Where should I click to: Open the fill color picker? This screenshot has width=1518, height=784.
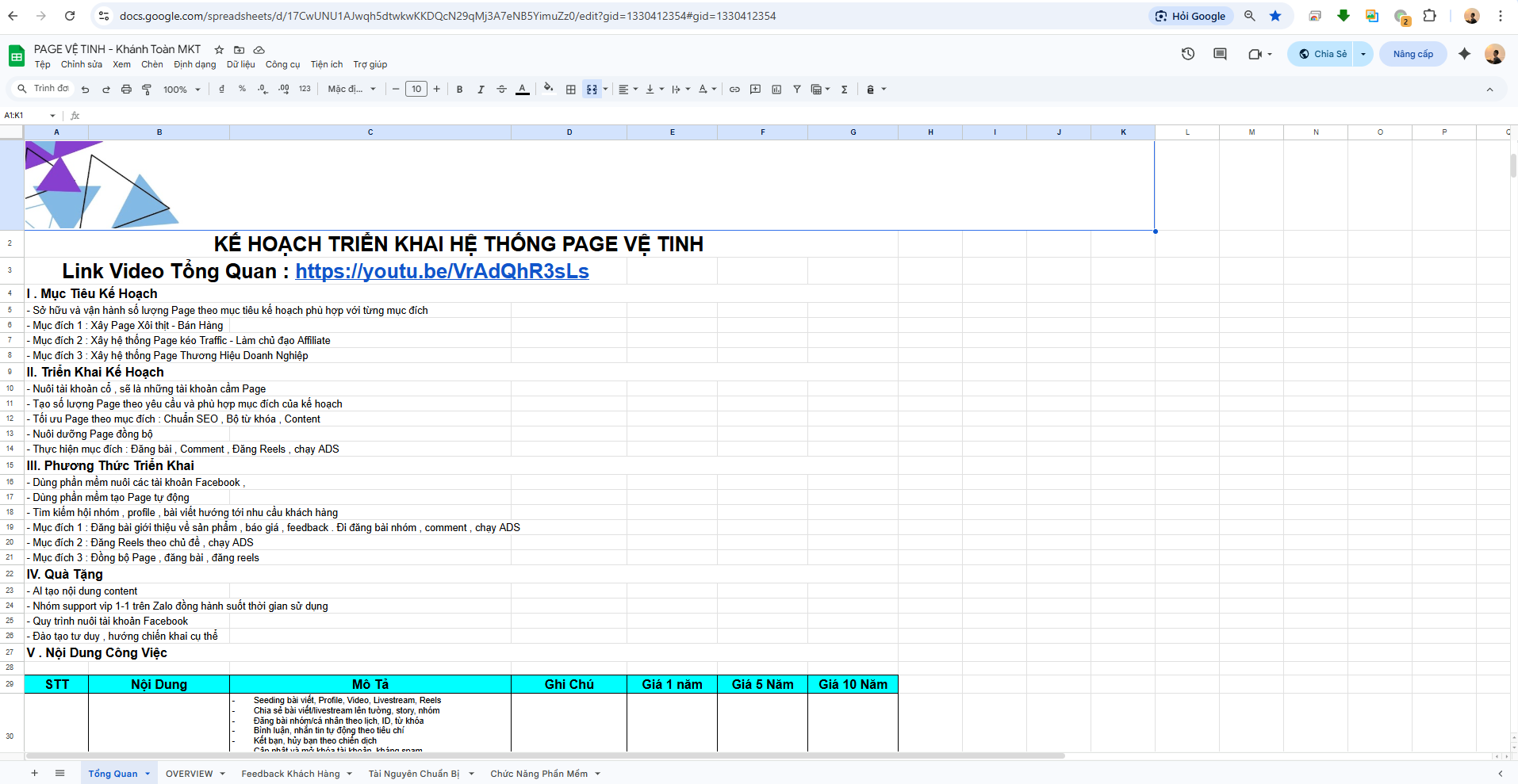(548, 89)
